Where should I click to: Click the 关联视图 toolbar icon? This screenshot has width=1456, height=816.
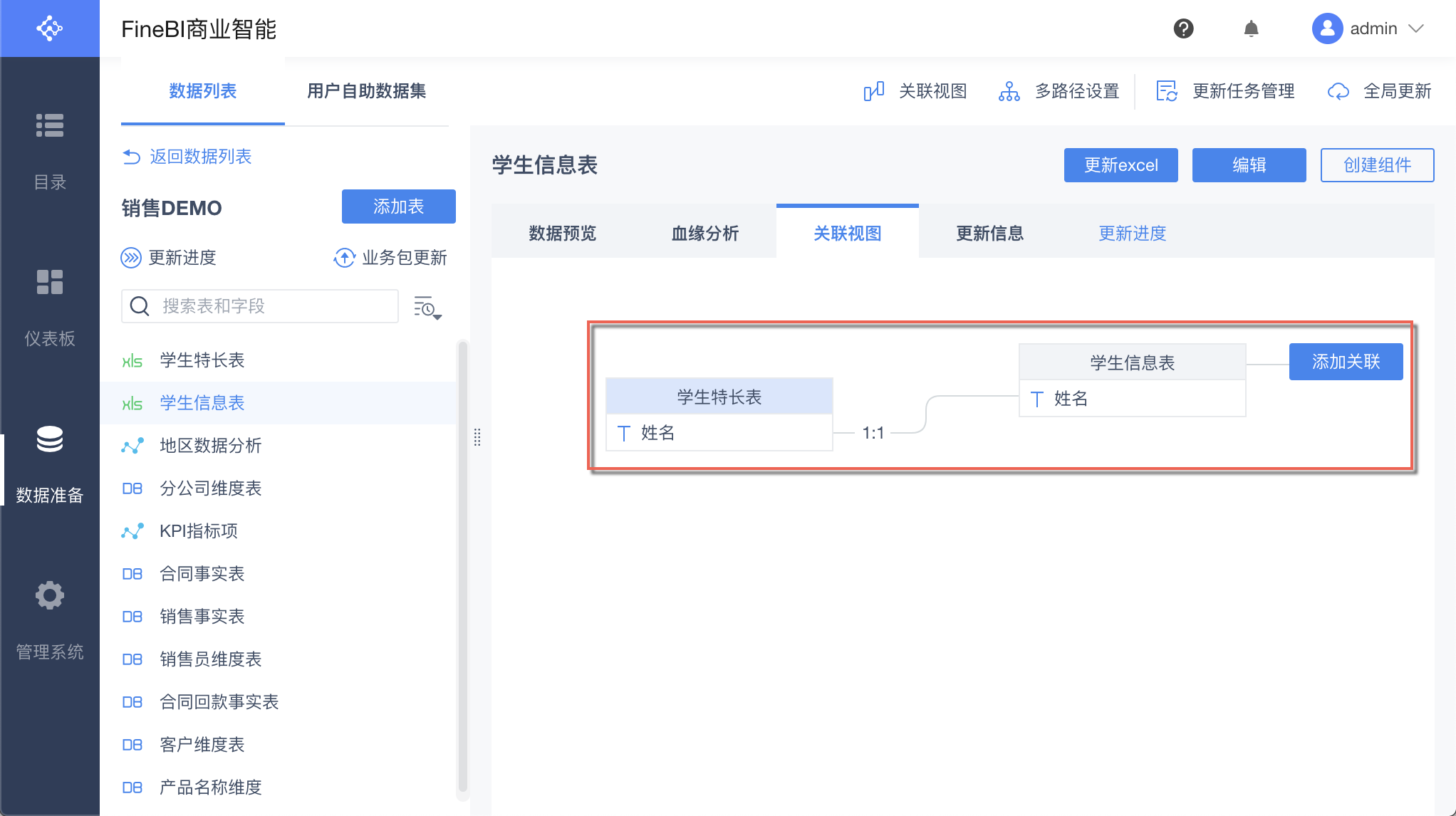point(874,91)
